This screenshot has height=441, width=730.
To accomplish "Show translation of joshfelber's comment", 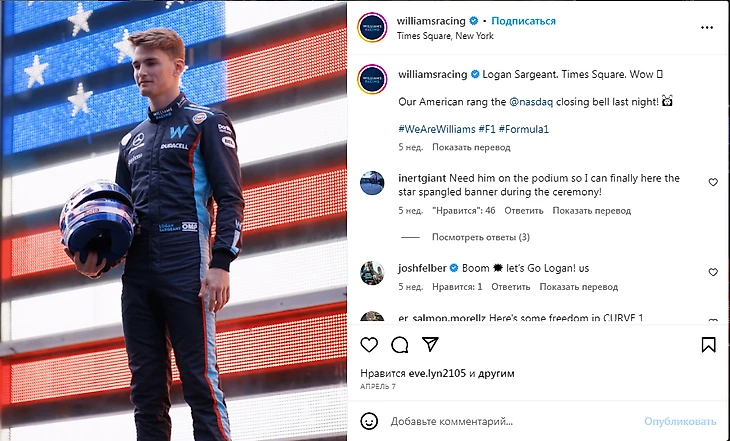I will pos(578,287).
